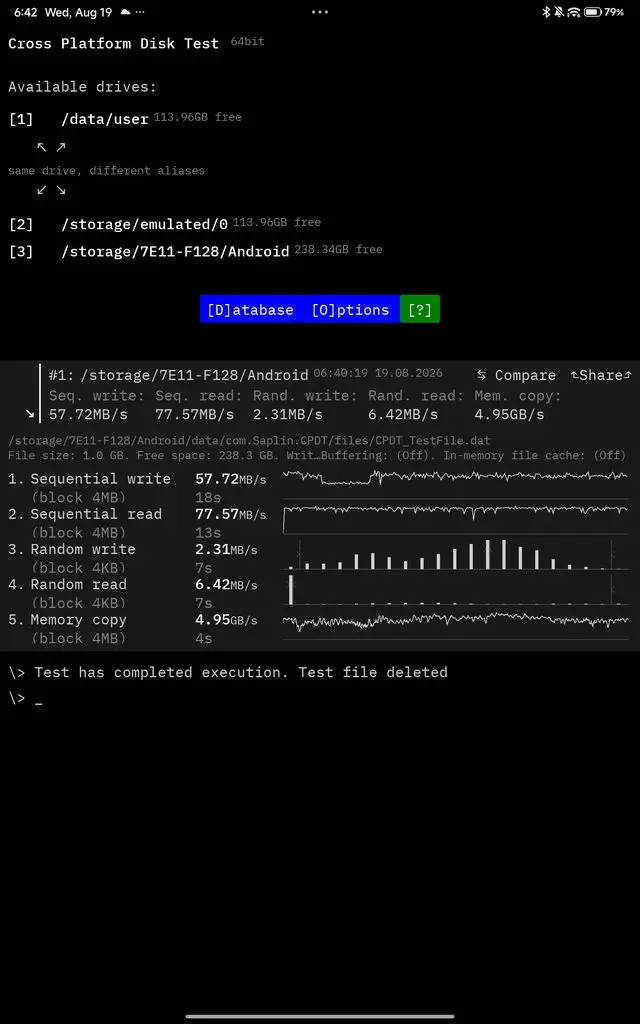Viewport: 640px width, 1024px height.
Task: Click the '#1: /storage/7E11-F128/Android' result title
Action: pyautogui.click(x=178, y=376)
